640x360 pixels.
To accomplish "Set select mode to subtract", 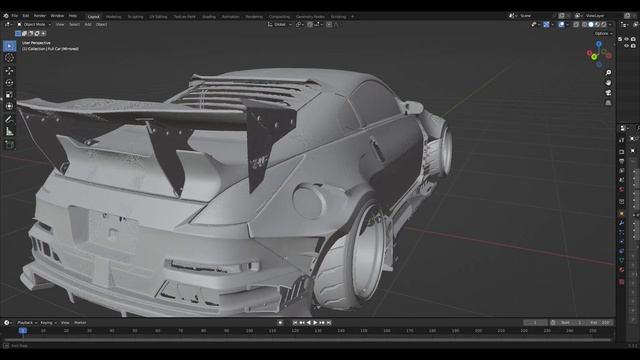I will (x=31, y=33).
